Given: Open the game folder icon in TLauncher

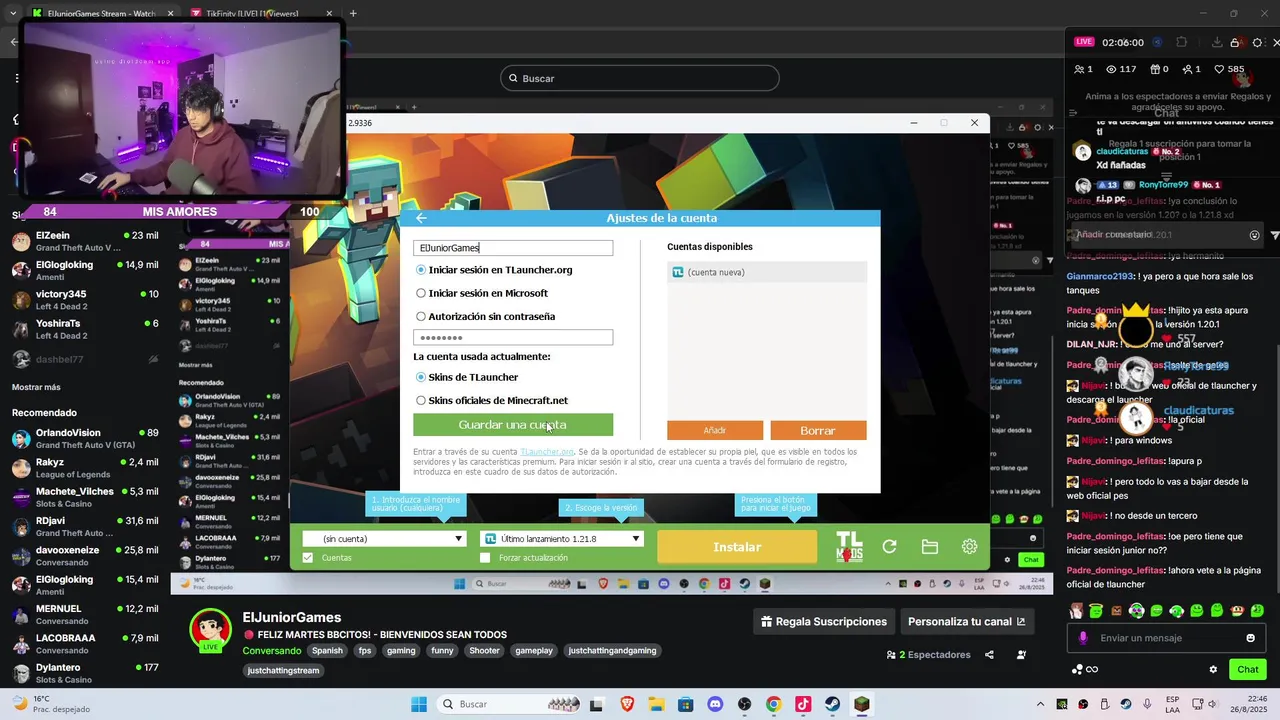Looking at the screenshot, I should [930, 547].
